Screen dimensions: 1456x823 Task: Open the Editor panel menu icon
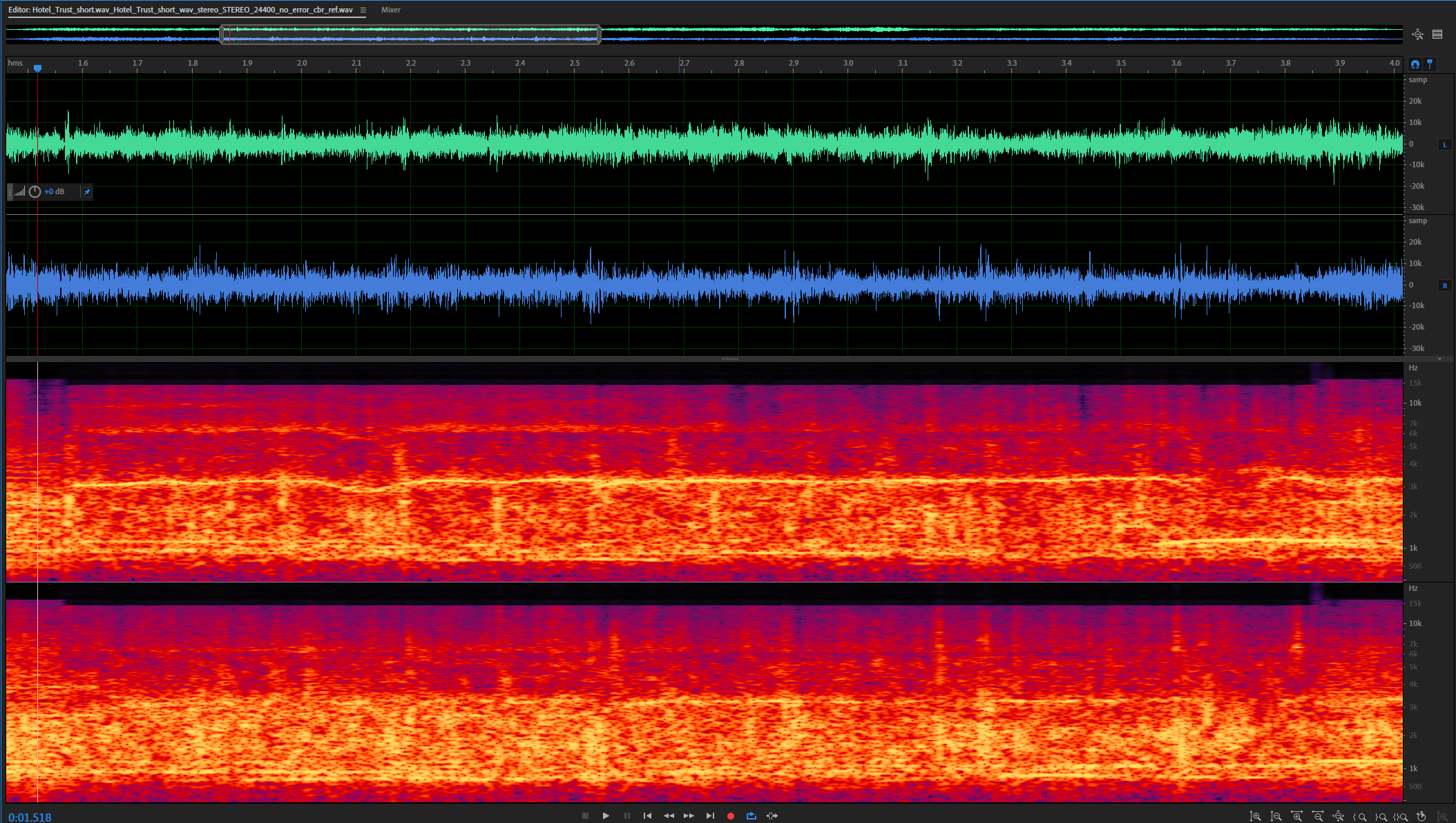363,10
